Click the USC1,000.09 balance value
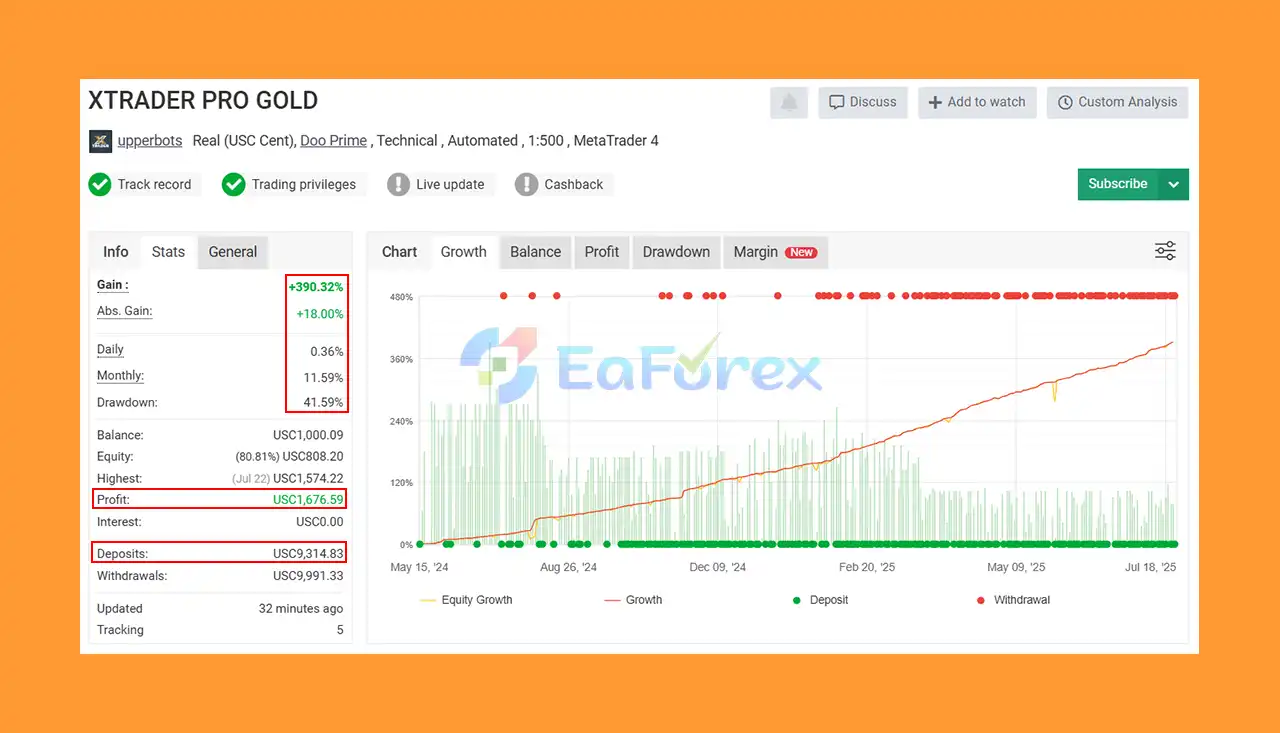This screenshot has height=733, width=1280. coord(308,436)
